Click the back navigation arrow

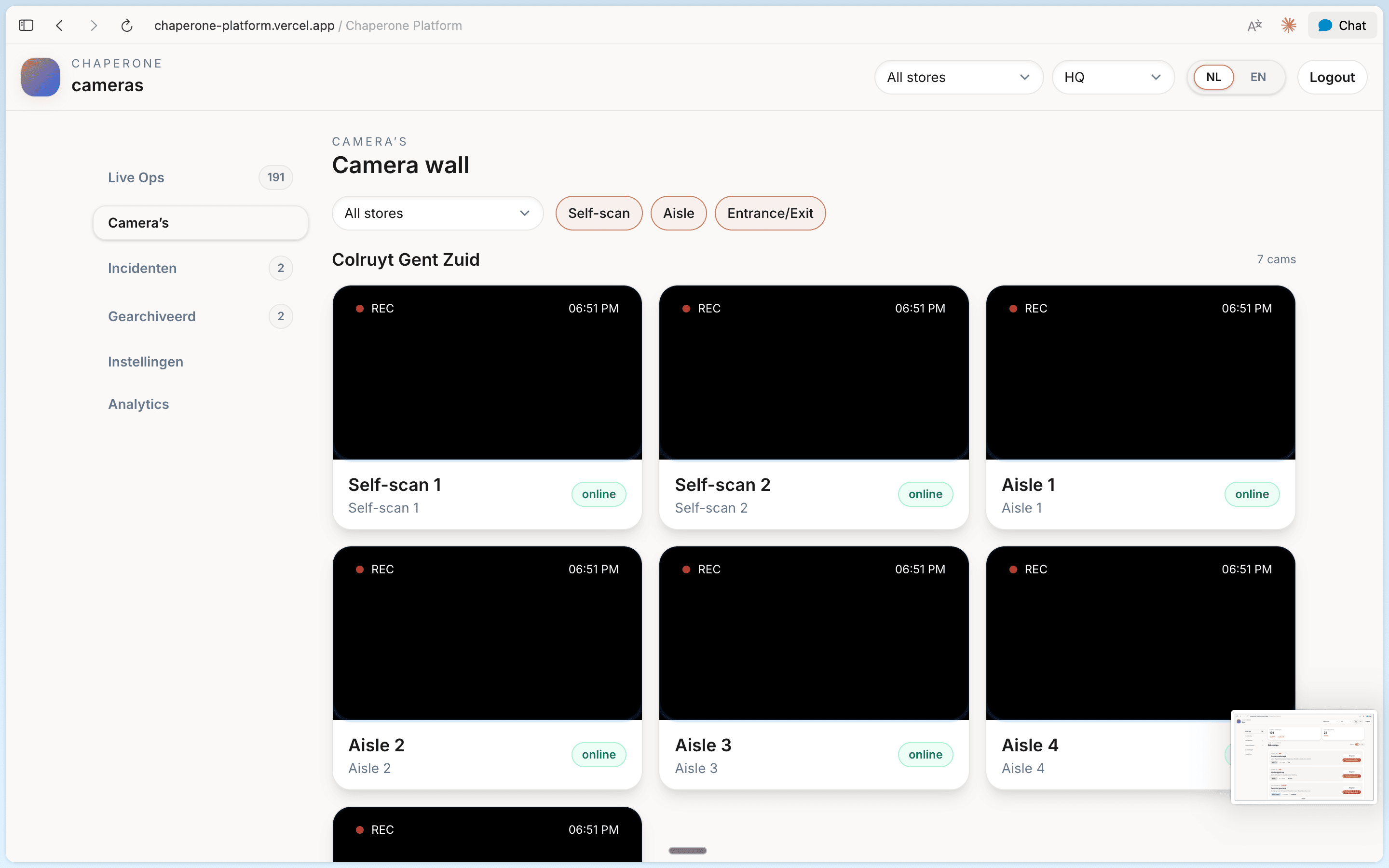[x=60, y=25]
